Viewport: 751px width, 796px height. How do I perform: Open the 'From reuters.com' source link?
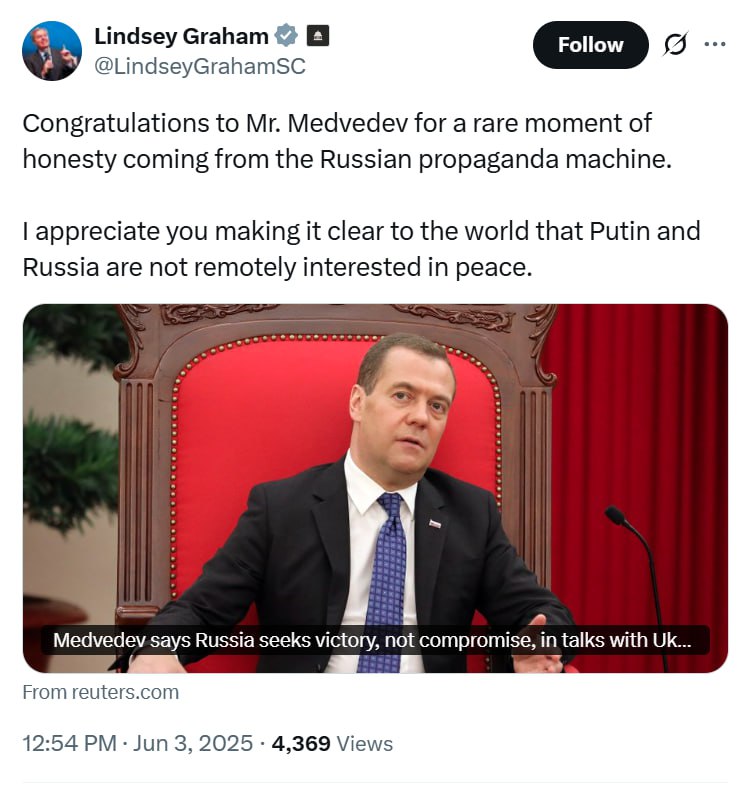pos(101,691)
